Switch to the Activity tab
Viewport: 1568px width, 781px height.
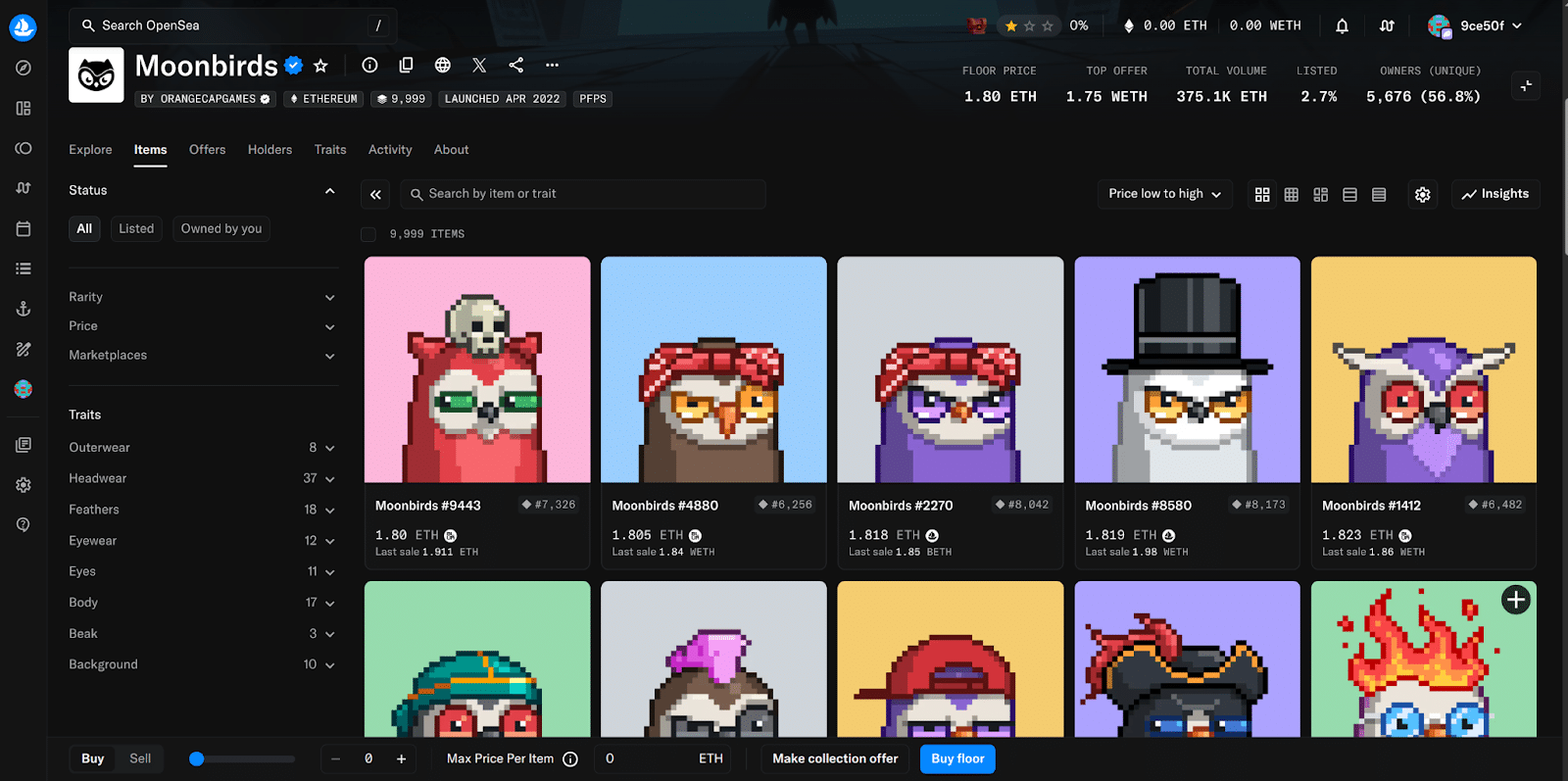pyautogui.click(x=390, y=150)
